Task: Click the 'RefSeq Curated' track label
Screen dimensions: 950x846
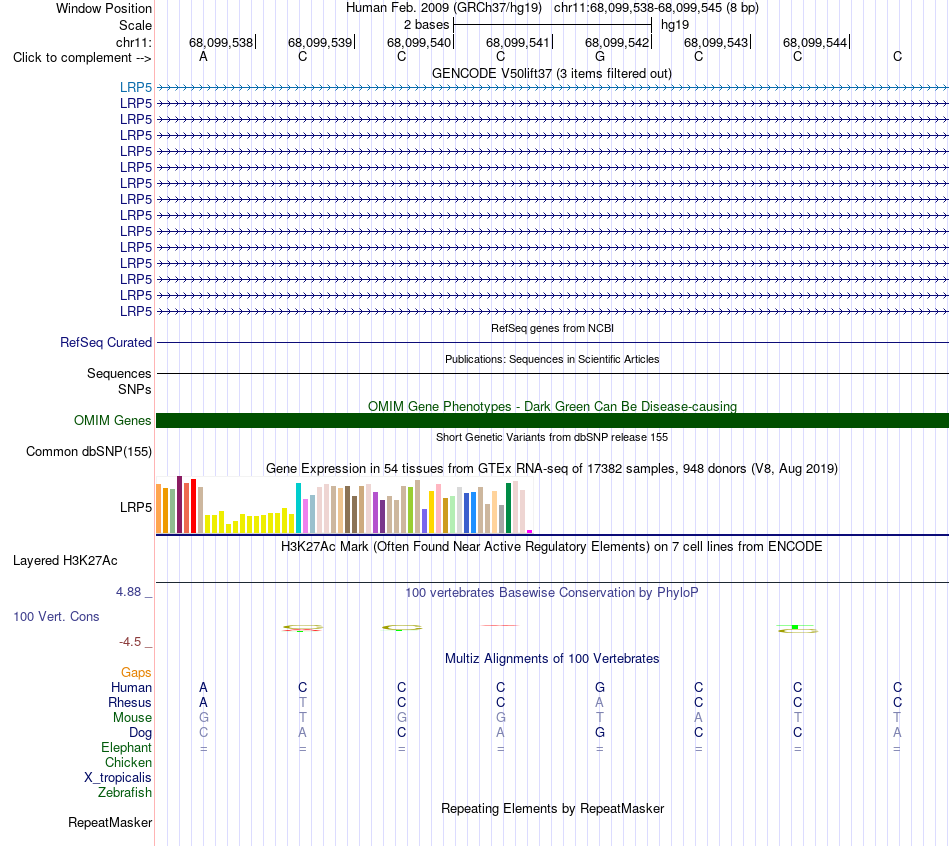Action: (106, 342)
